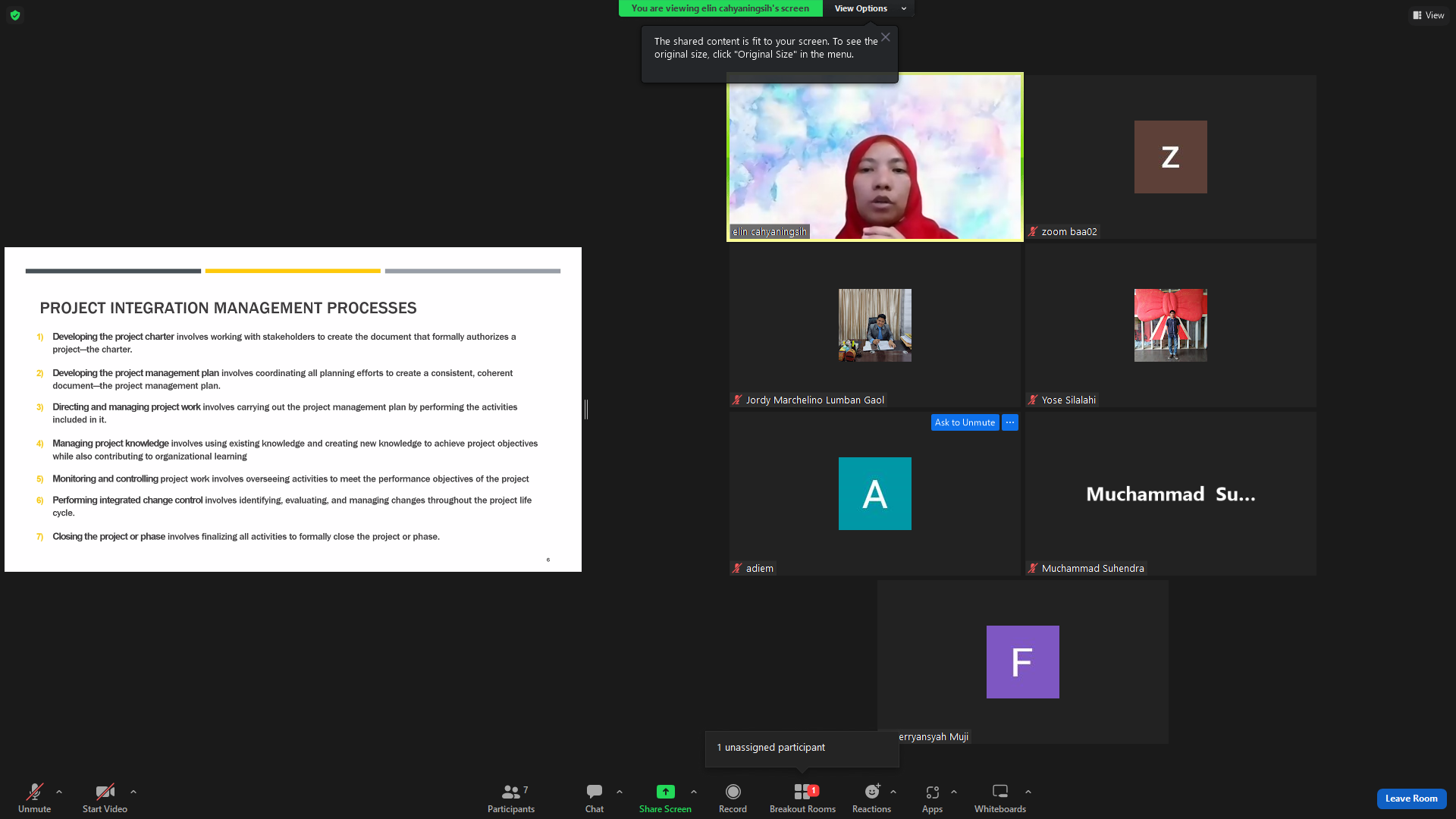This screenshot has height=819, width=1456.
Task: Open the three-dot menu on adiem's tile
Action: (1010, 422)
